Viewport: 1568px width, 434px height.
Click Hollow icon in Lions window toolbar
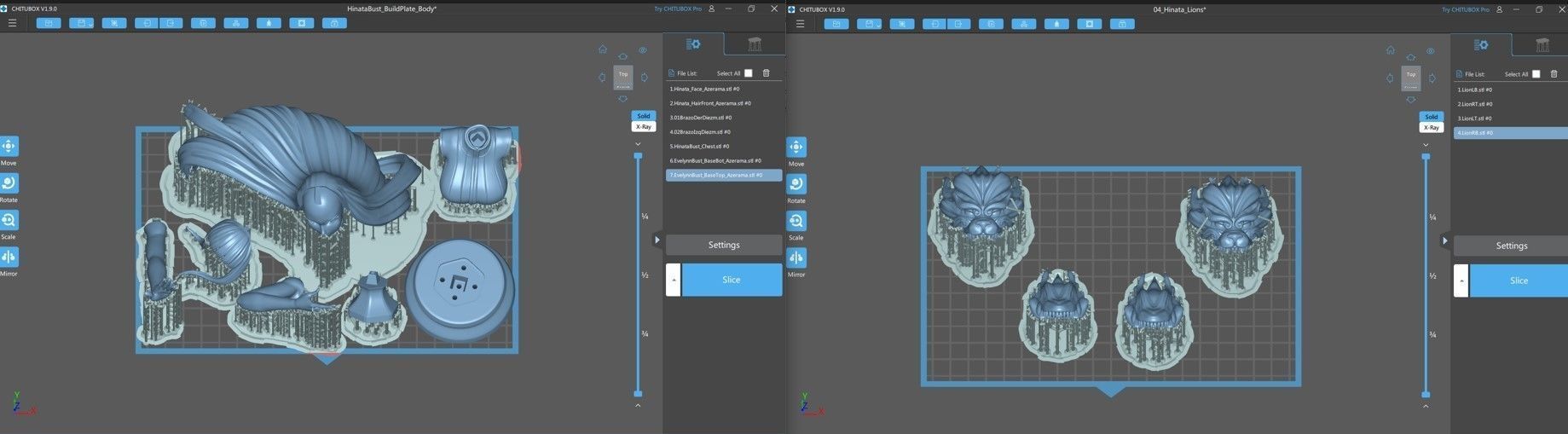(x=1056, y=24)
